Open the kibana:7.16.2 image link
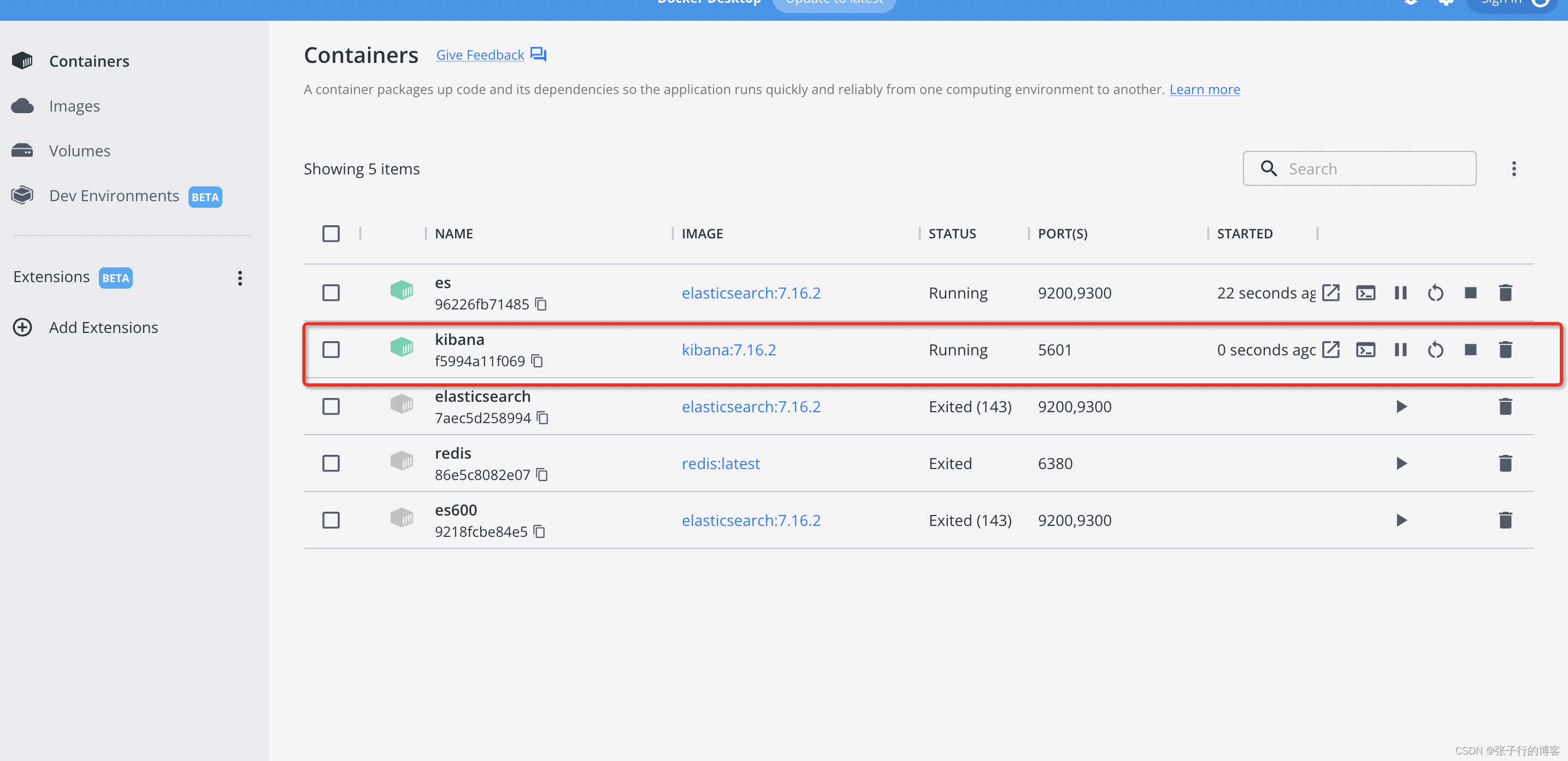This screenshot has width=1568, height=761. pos(729,349)
